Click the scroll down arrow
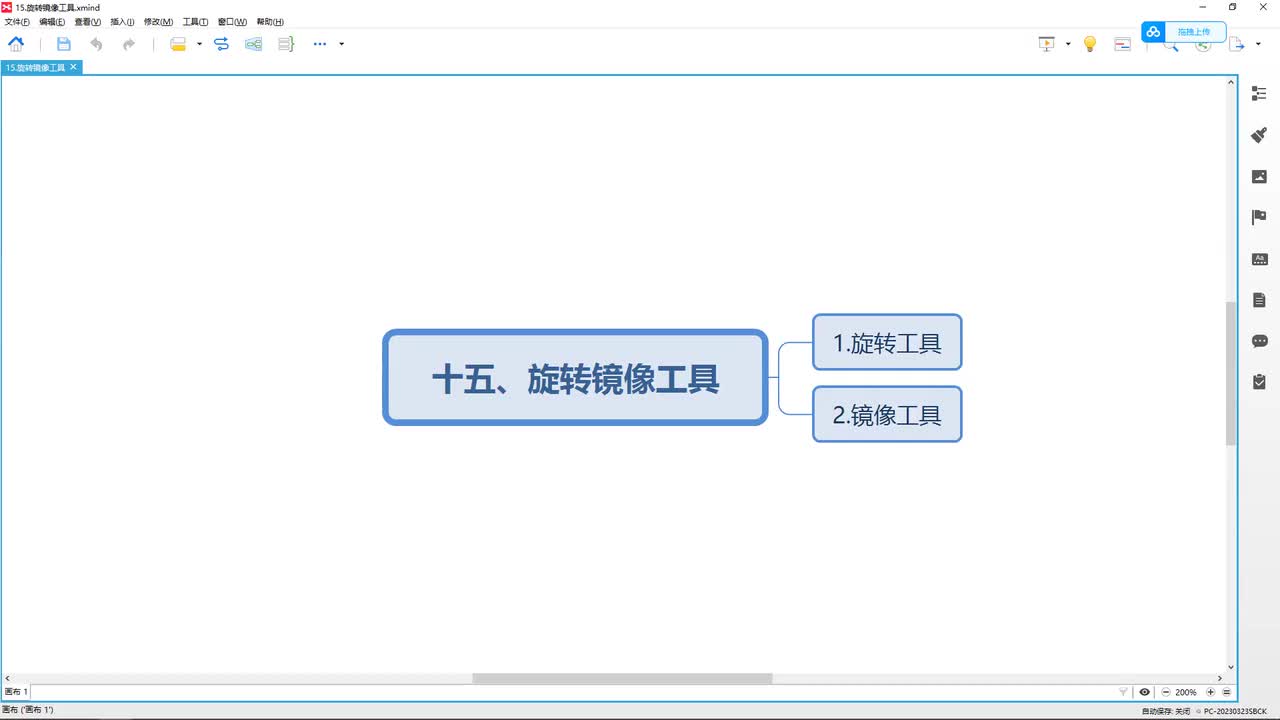 pos(1231,667)
